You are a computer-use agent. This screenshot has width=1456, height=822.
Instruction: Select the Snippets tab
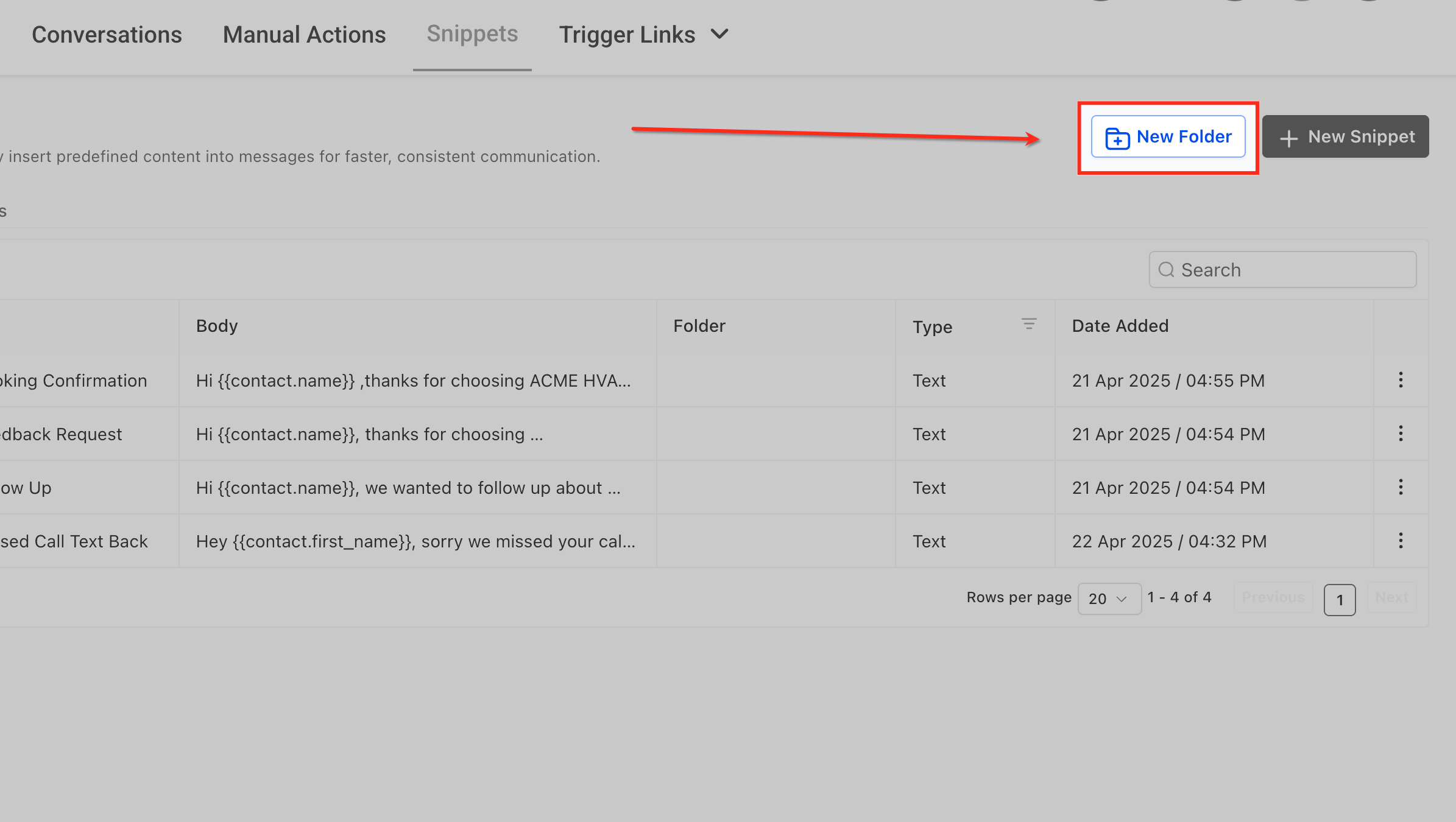pyautogui.click(x=472, y=34)
